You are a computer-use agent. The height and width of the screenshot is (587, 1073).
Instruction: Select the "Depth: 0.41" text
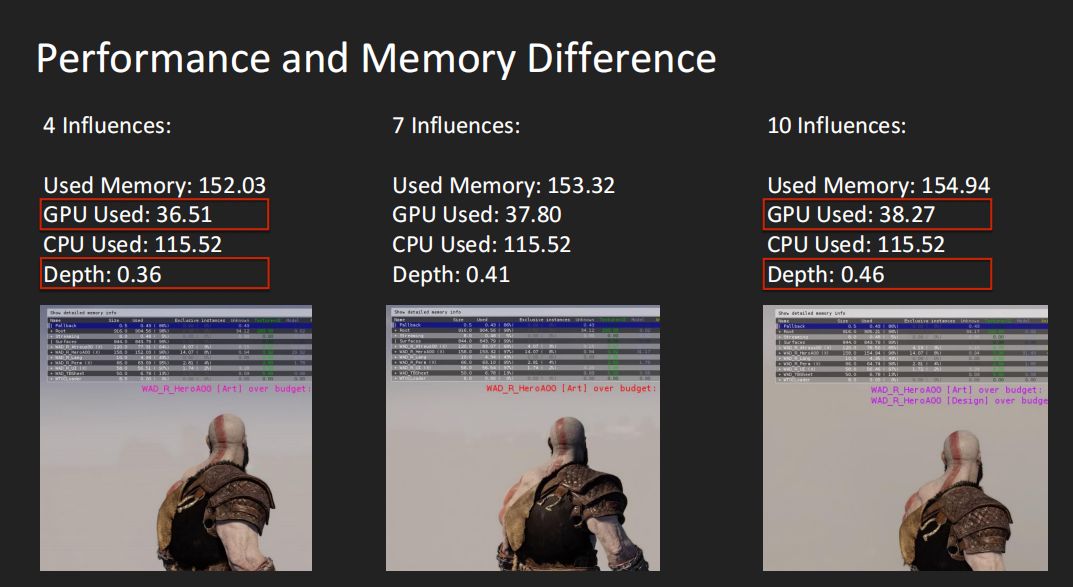(451, 275)
